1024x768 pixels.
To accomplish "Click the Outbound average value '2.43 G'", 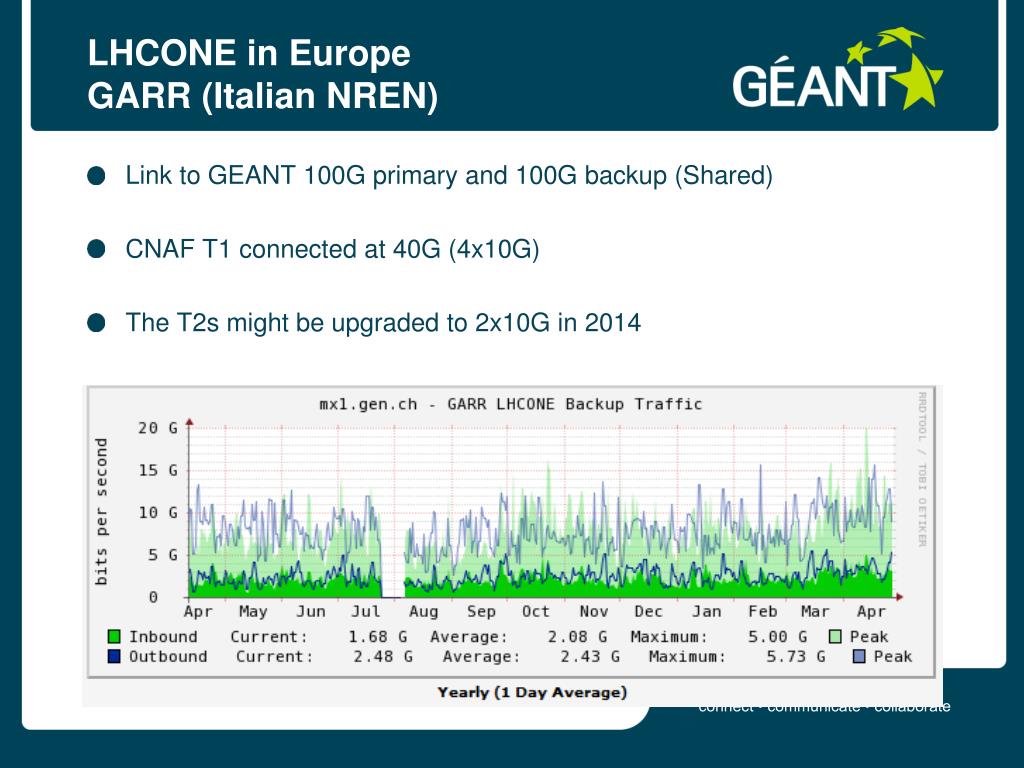I will pos(590,656).
